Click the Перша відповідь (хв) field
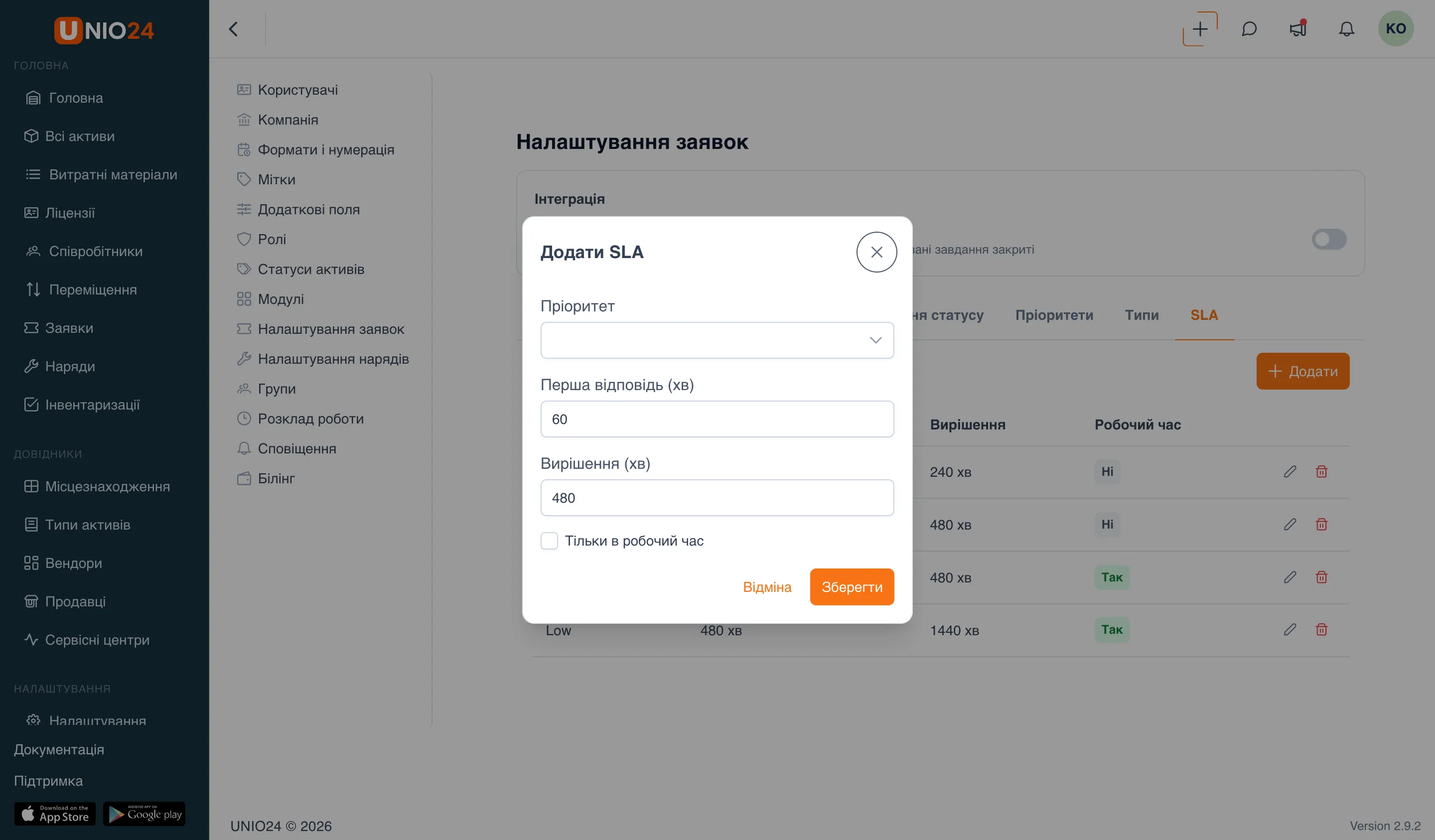The width and height of the screenshot is (1435, 840). pos(717,419)
